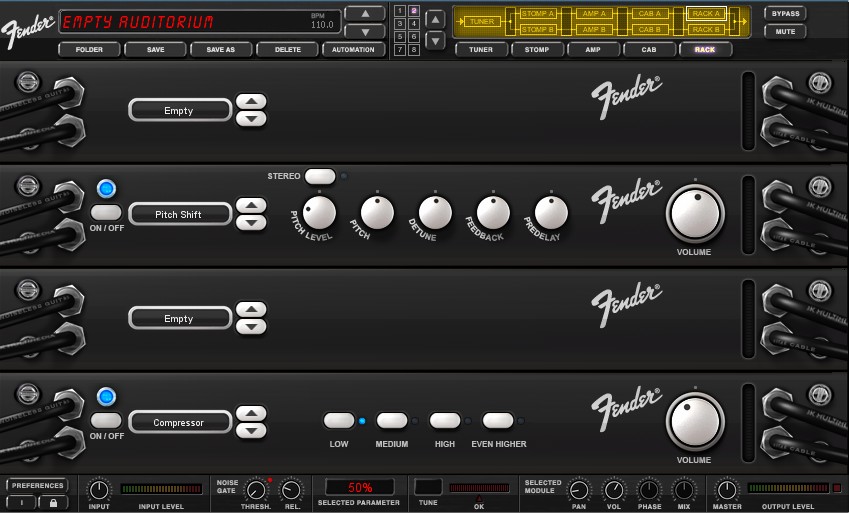Select the STOMP B block in signal chain
This screenshot has width=849, height=513.
[537, 29]
